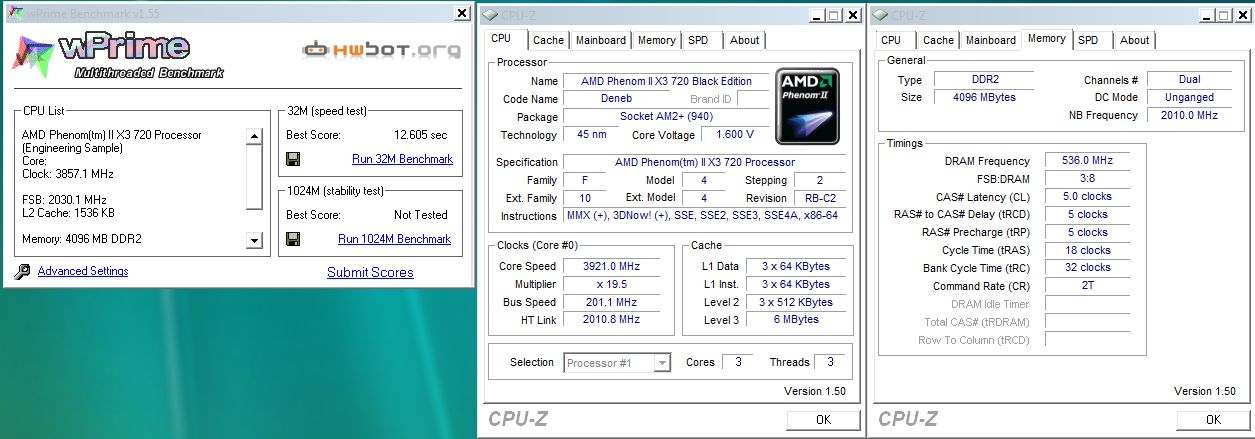Switch to Cache tab in first CPU-Z window

coord(548,40)
